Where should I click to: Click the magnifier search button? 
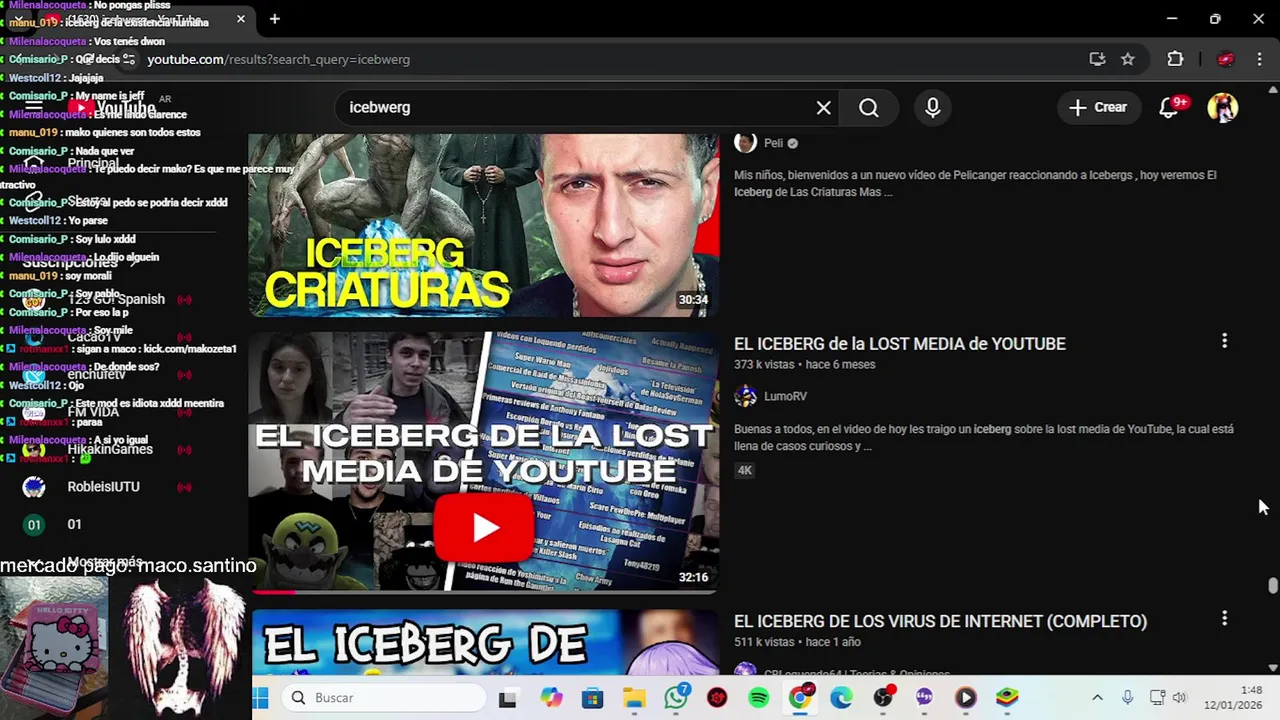[869, 107]
